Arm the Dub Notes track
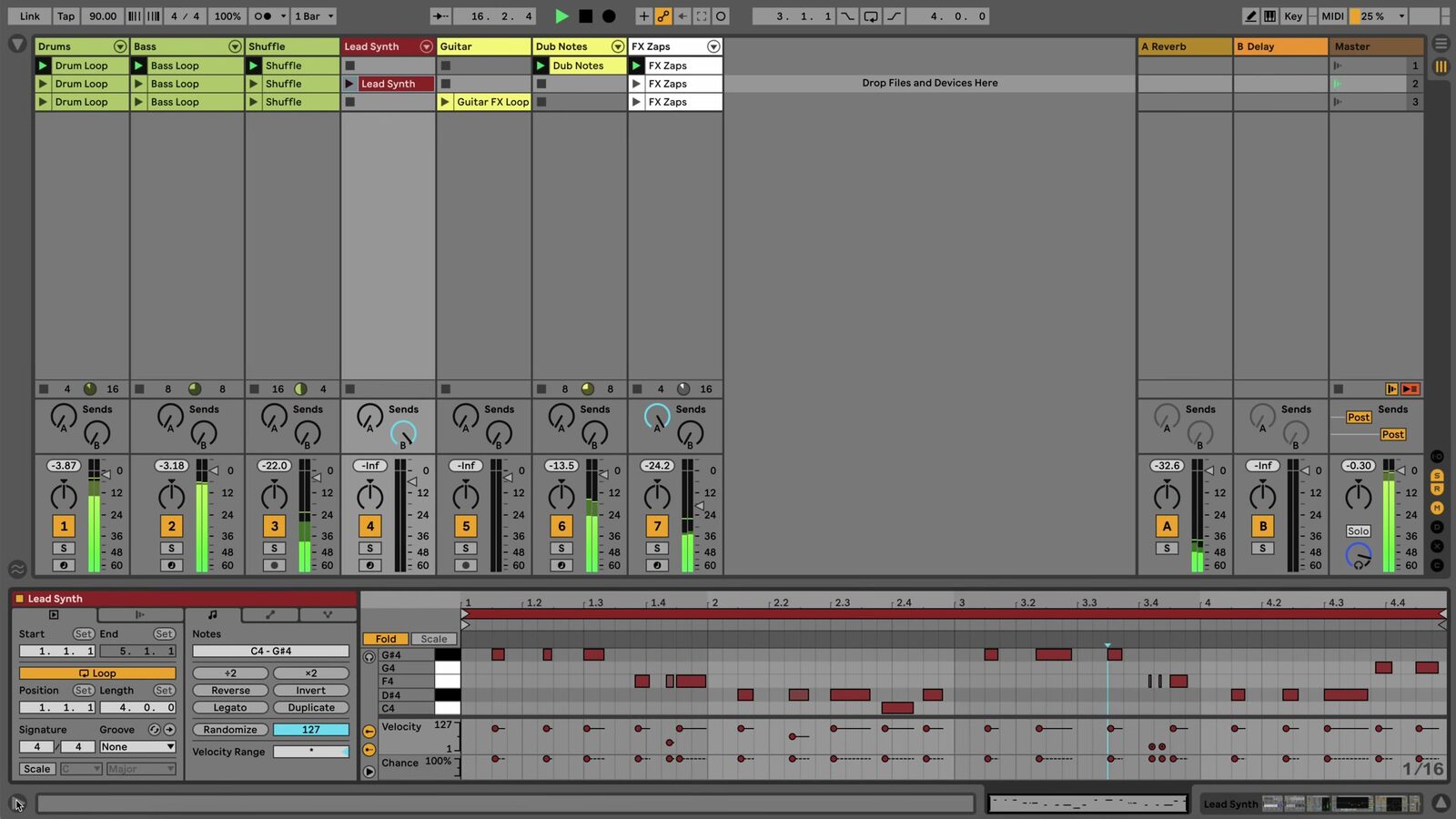1456x819 pixels. tap(561, 565)
